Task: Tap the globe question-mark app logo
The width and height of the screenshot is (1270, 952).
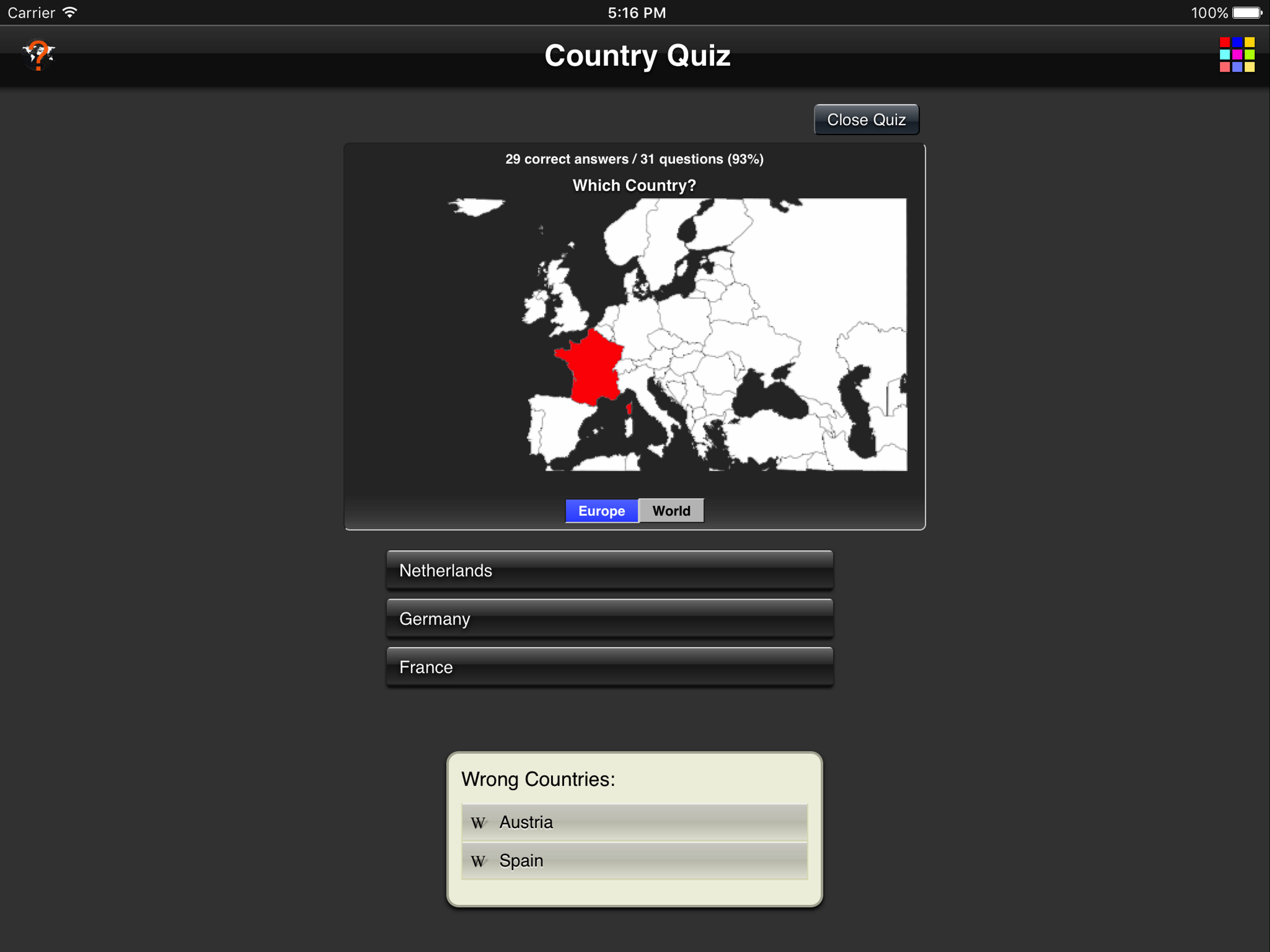Action: 38,55
